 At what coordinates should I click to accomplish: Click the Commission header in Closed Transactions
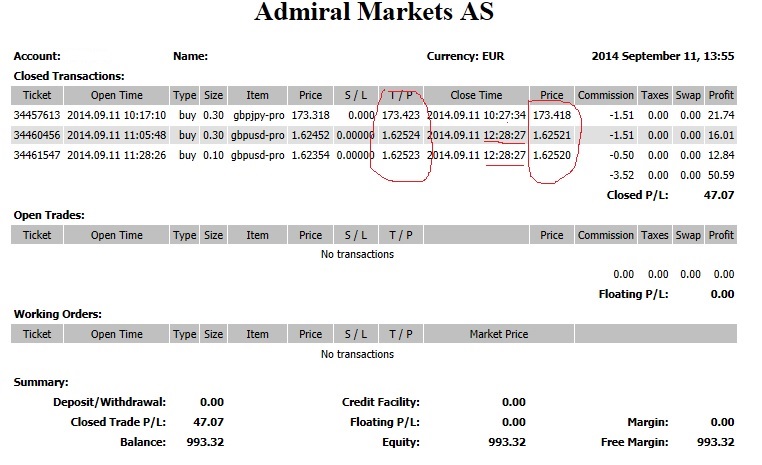[x=606, y=95]
